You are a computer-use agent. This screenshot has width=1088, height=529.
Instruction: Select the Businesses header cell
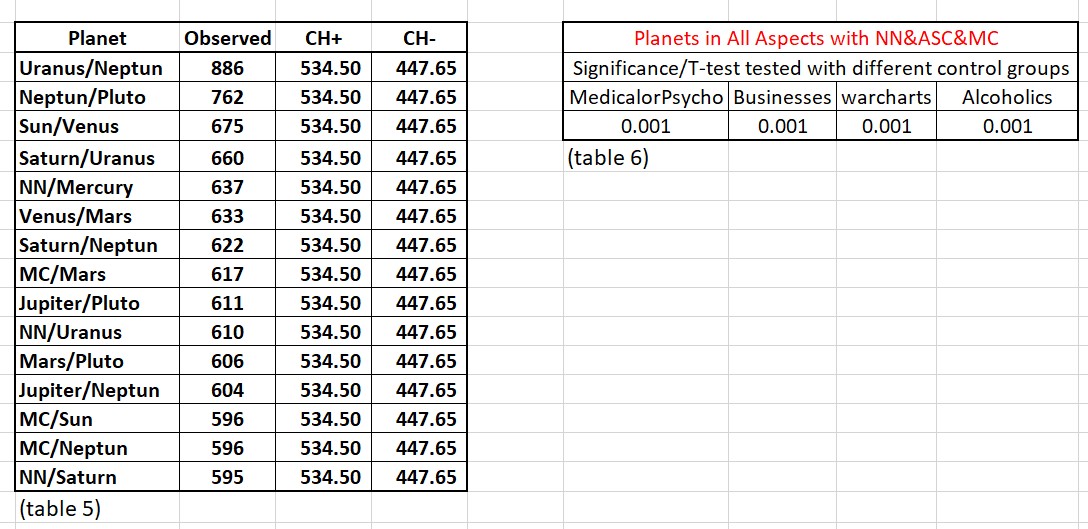(x=782, y=98)
